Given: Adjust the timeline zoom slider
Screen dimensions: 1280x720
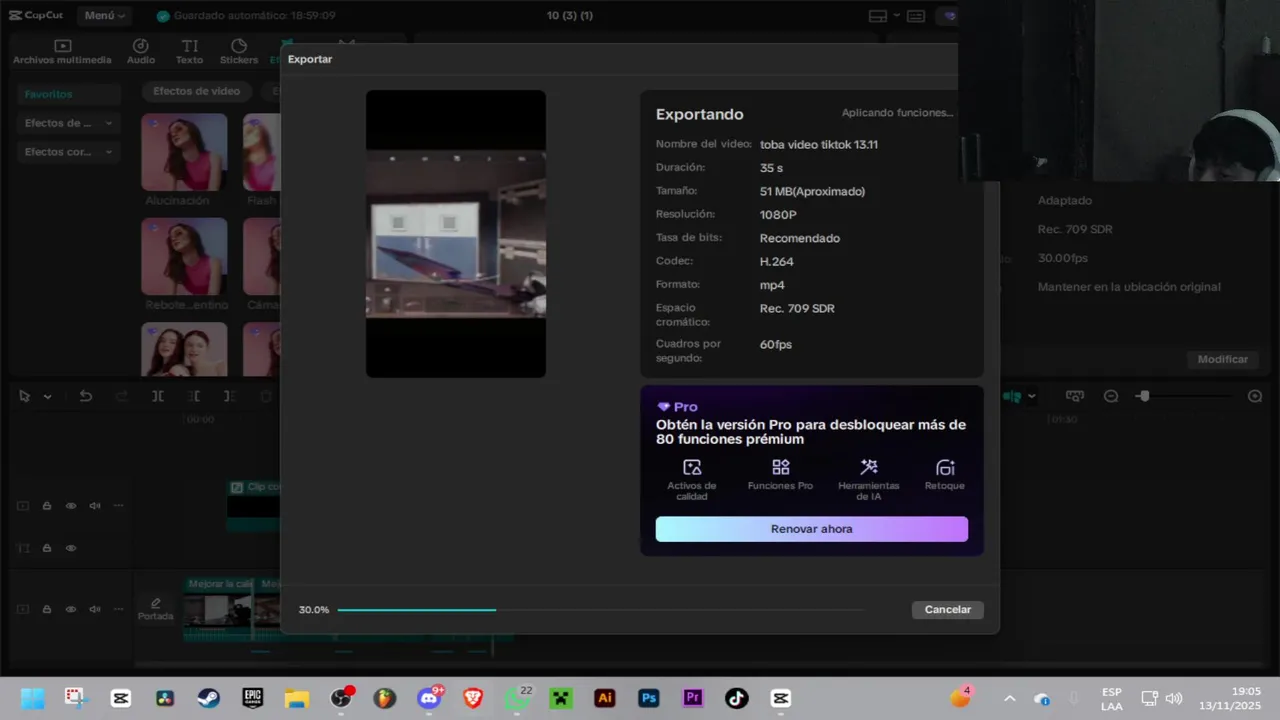Looking at the screenshot, I should (1144, 397).
